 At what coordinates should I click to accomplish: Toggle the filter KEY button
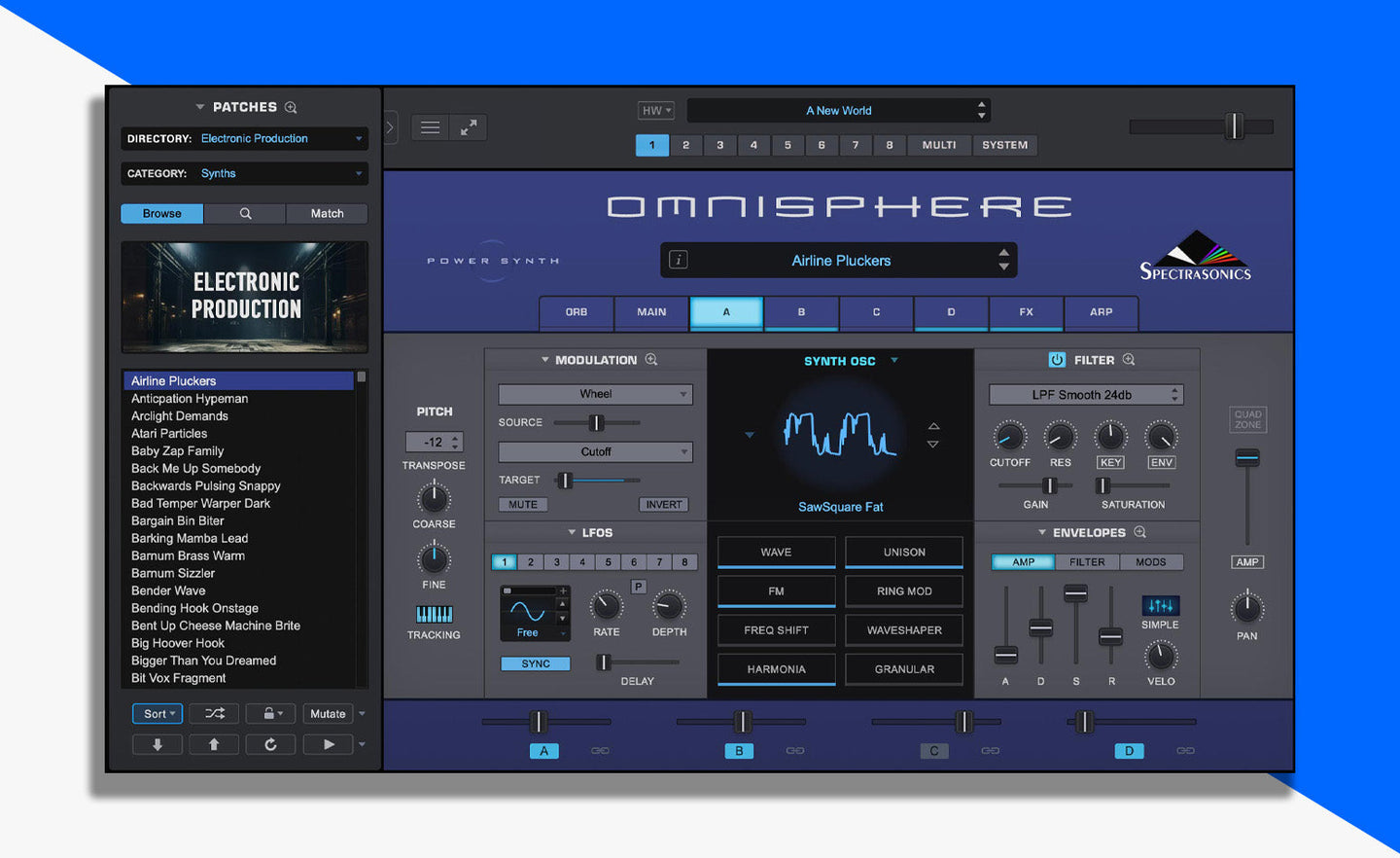tap(1110, 462)
